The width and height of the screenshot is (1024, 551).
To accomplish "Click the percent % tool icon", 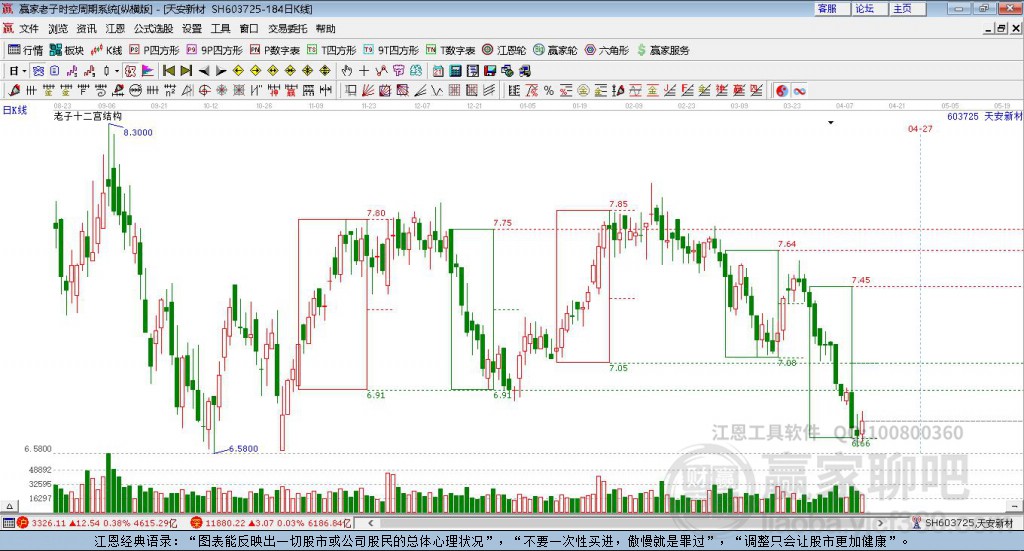I will tap(549, 91).
